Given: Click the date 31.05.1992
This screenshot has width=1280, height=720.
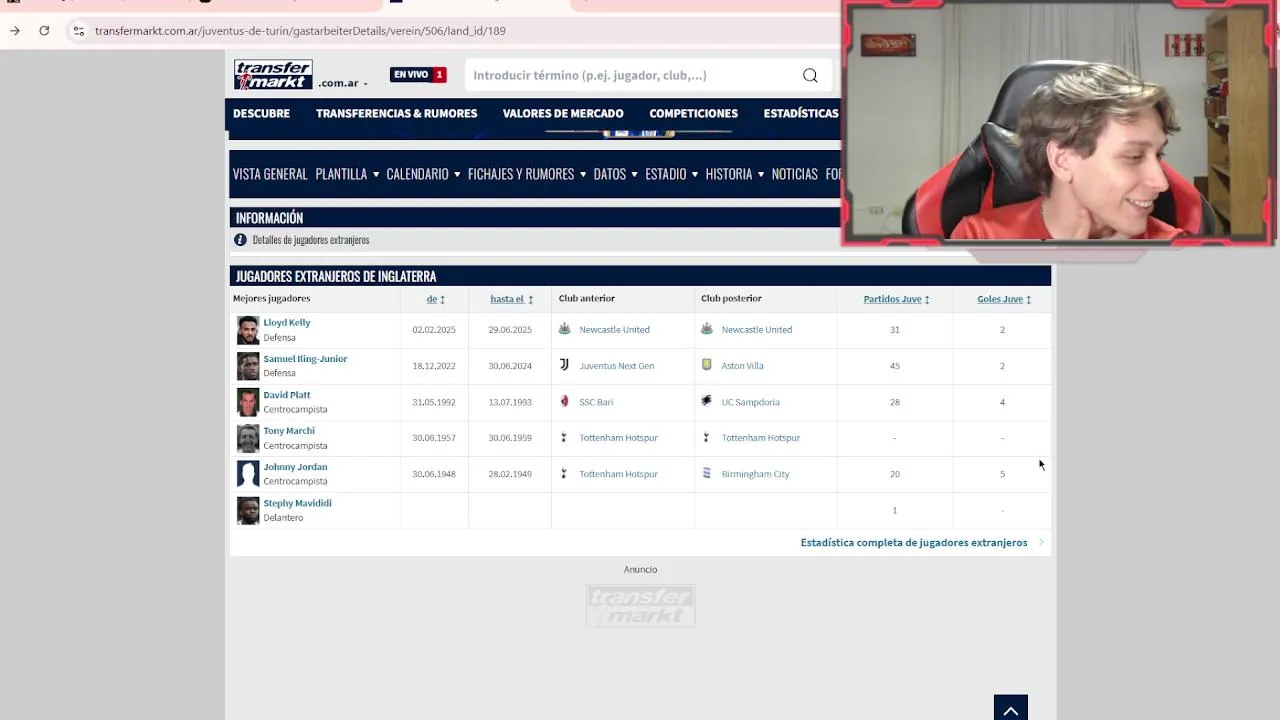Looking at the screenshot, I should pyautogui.click(x=434, y=402).
